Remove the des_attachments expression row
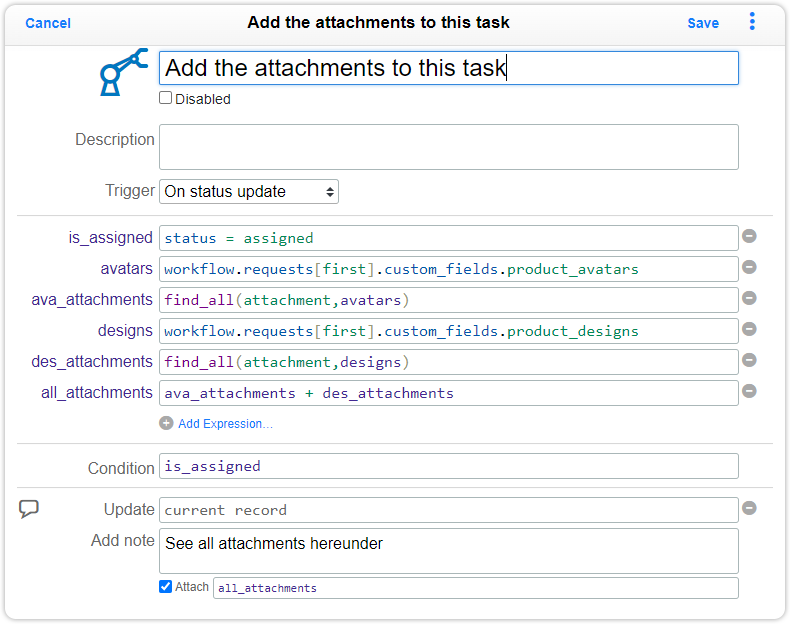The width and height of the screenshot is (790, 624). (x=749, y=360)
